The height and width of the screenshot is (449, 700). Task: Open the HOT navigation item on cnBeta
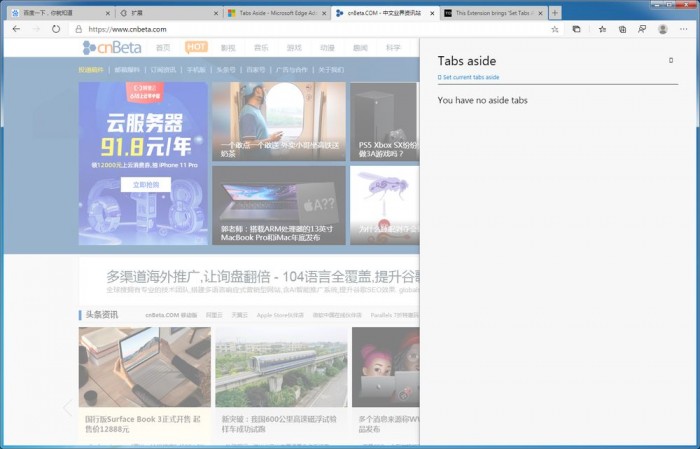click(x=196, y=48)
